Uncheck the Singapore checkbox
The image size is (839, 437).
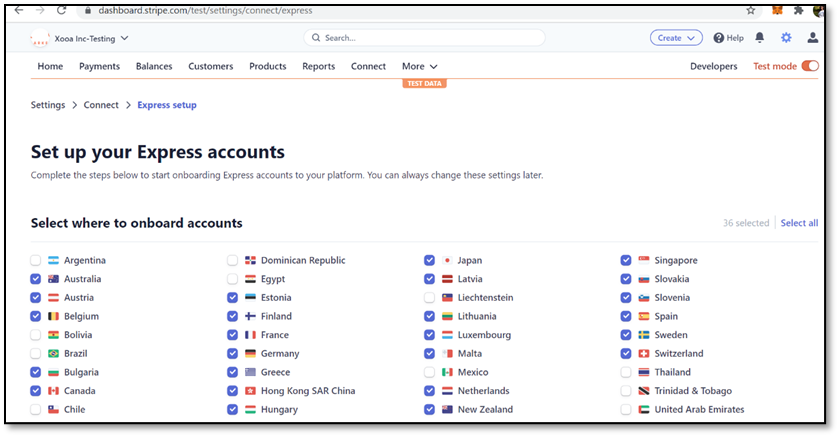(626, 260)
